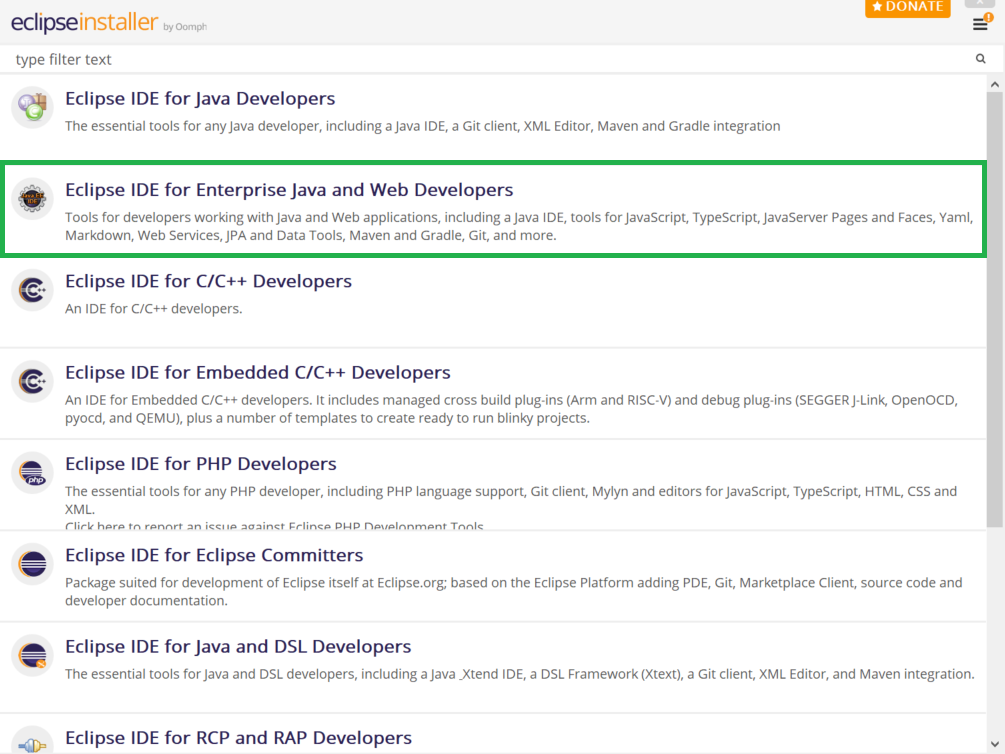1005x754 pixels.
Task: Click the C/C++ Developers package icon
Action: (32, 290)
